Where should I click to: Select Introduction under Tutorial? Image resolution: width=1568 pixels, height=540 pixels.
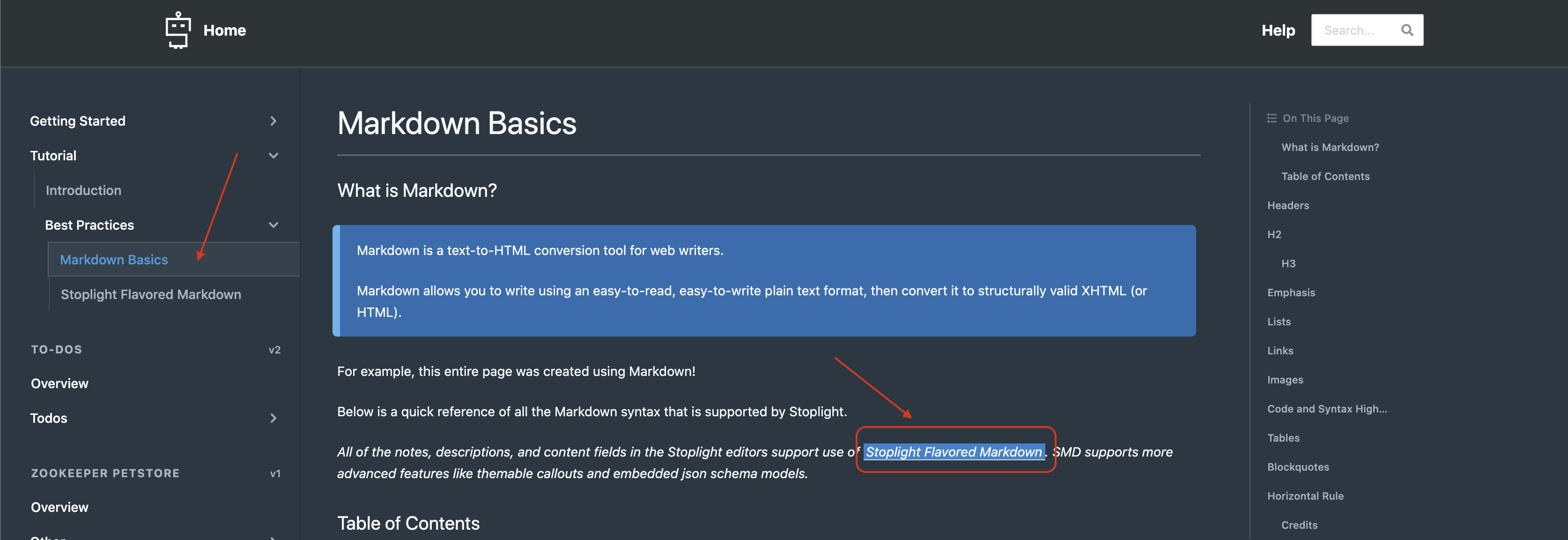tap(83, 189)
